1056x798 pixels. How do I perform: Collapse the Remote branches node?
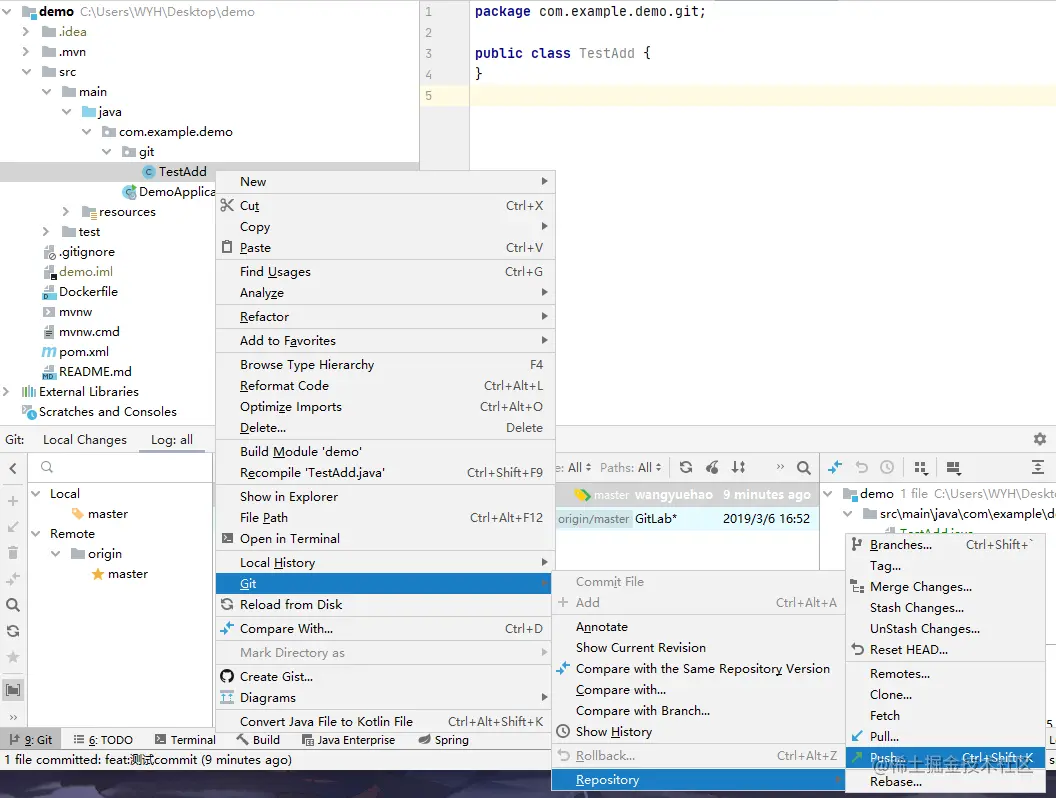coord(36,533)
